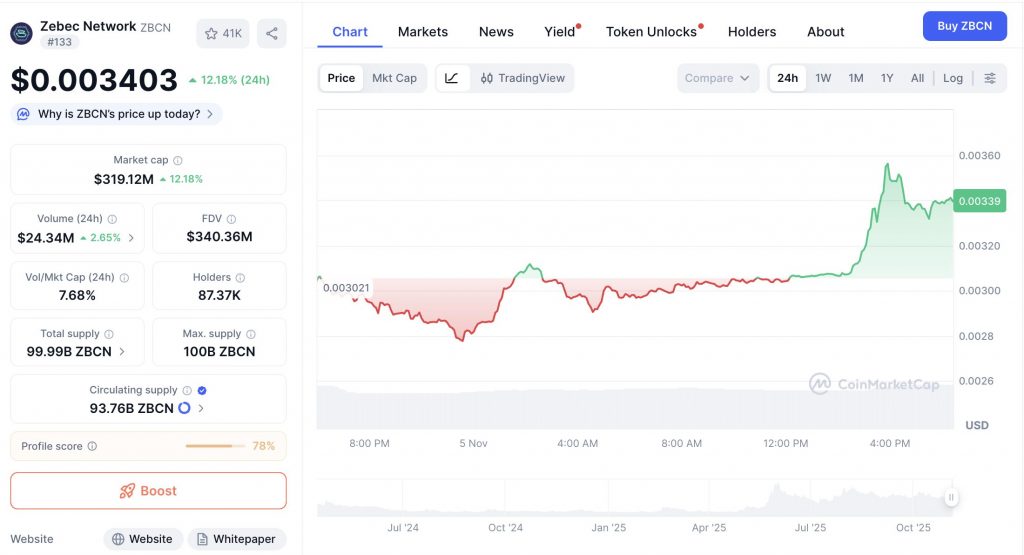Click the Holders info icon
Screen dimensions: 1024x555
240,278
